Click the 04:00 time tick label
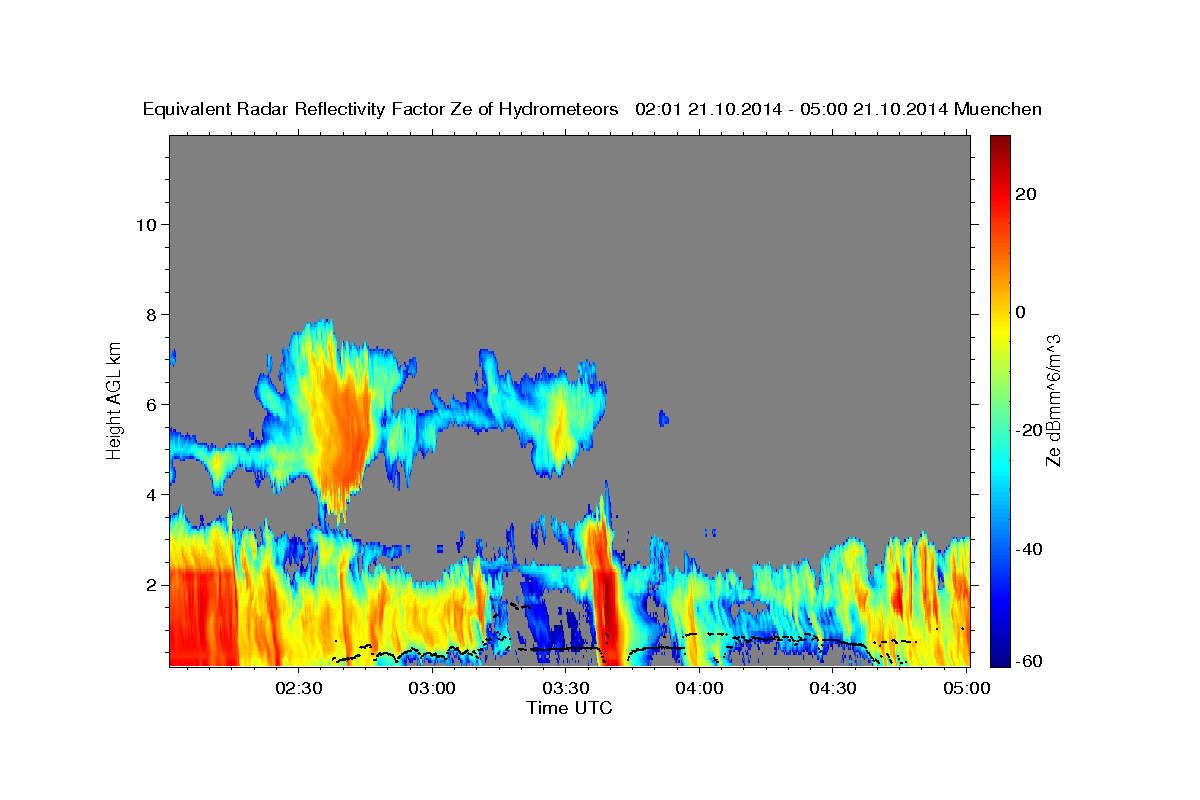This screenshot has height=800, width=1200. (x=699, y=688)
